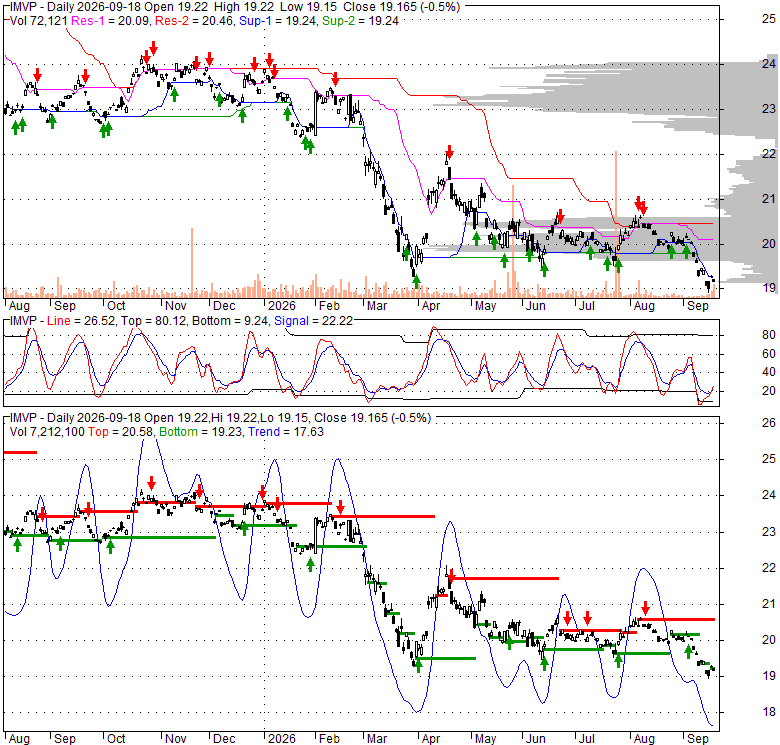780x745 pixels.
Task: Click the green arrow under the mid-June low, upper chart
Action: 544,270
